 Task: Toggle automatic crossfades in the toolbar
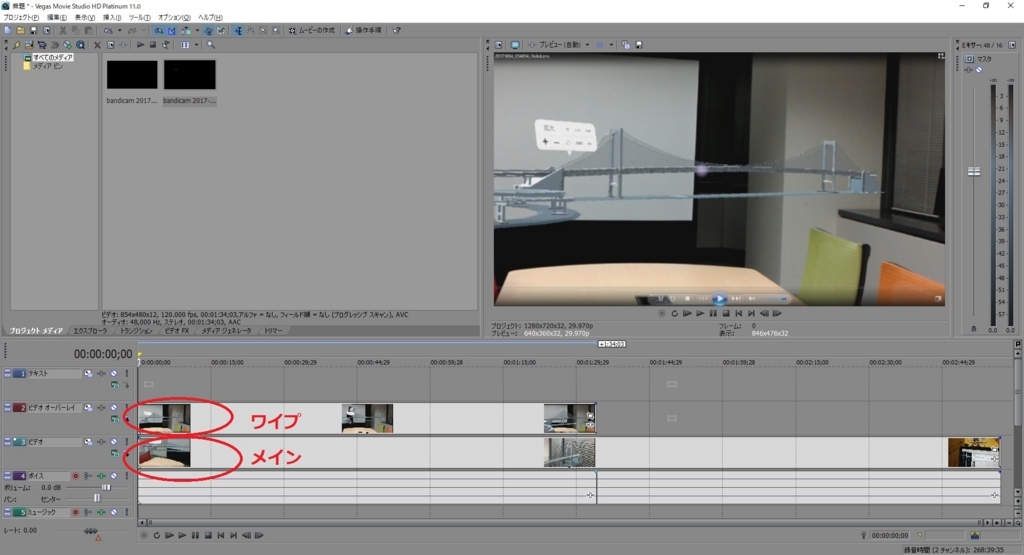tap(171, 31)
